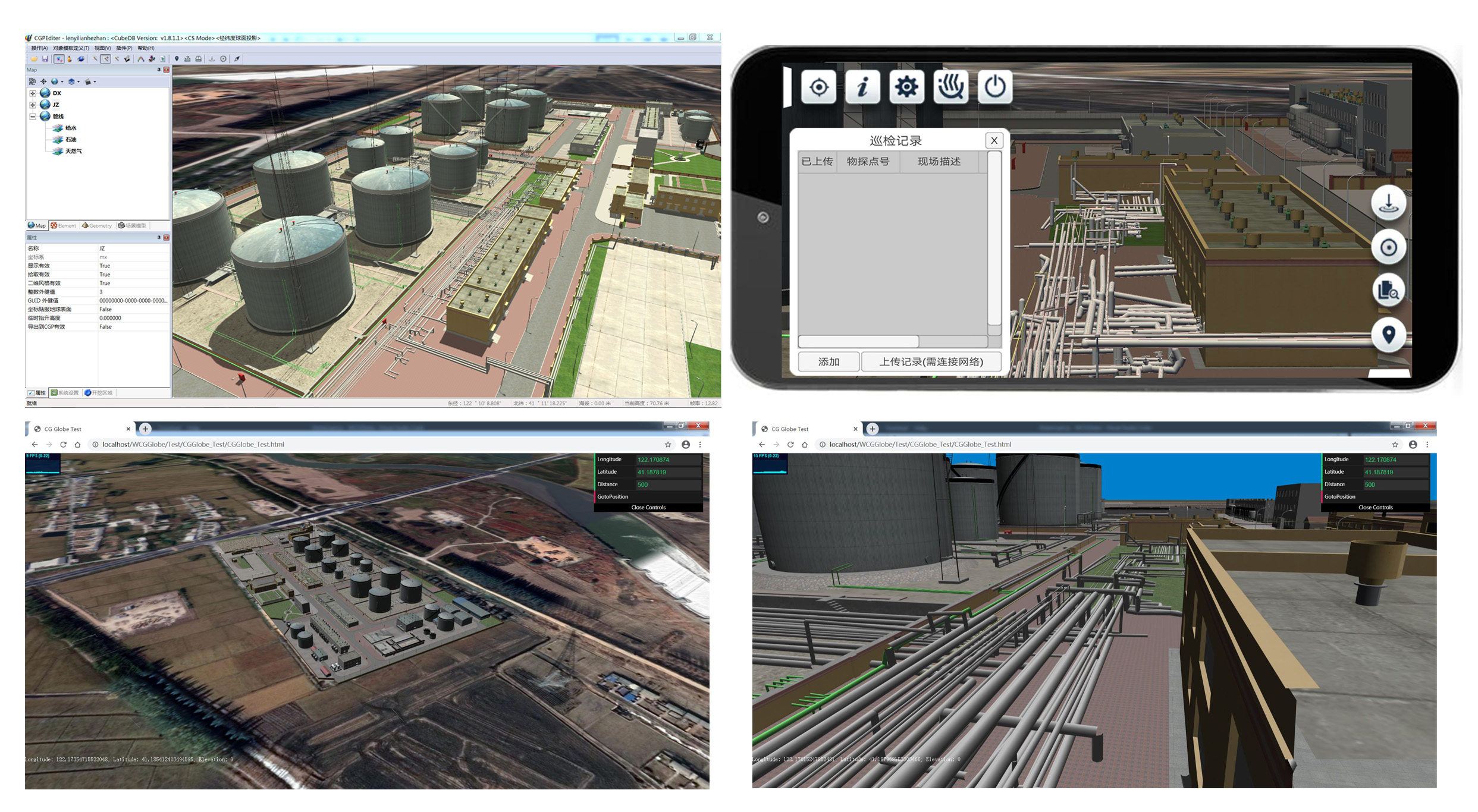Open file with folder icon in CGPEditer toolbar
The width and height of the screenshot is (1478, 812).
[34, 59]
